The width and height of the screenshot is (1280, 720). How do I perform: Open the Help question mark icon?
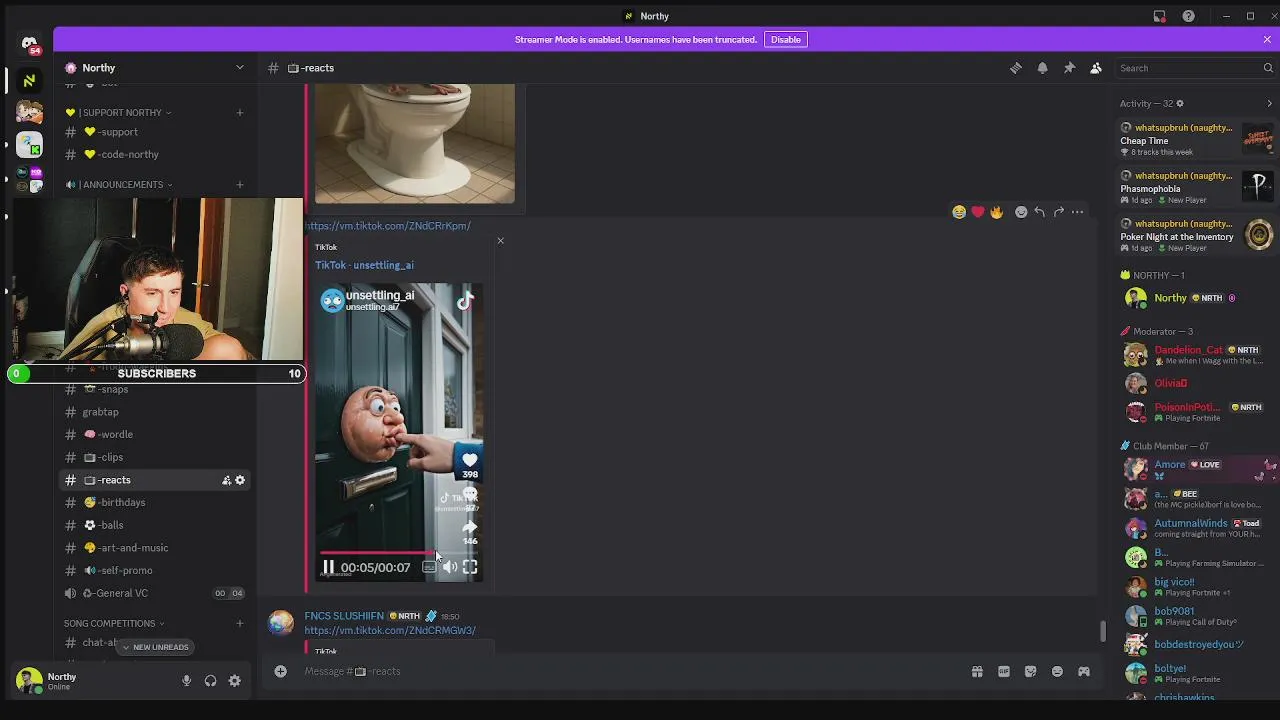tap(1188, 16)
